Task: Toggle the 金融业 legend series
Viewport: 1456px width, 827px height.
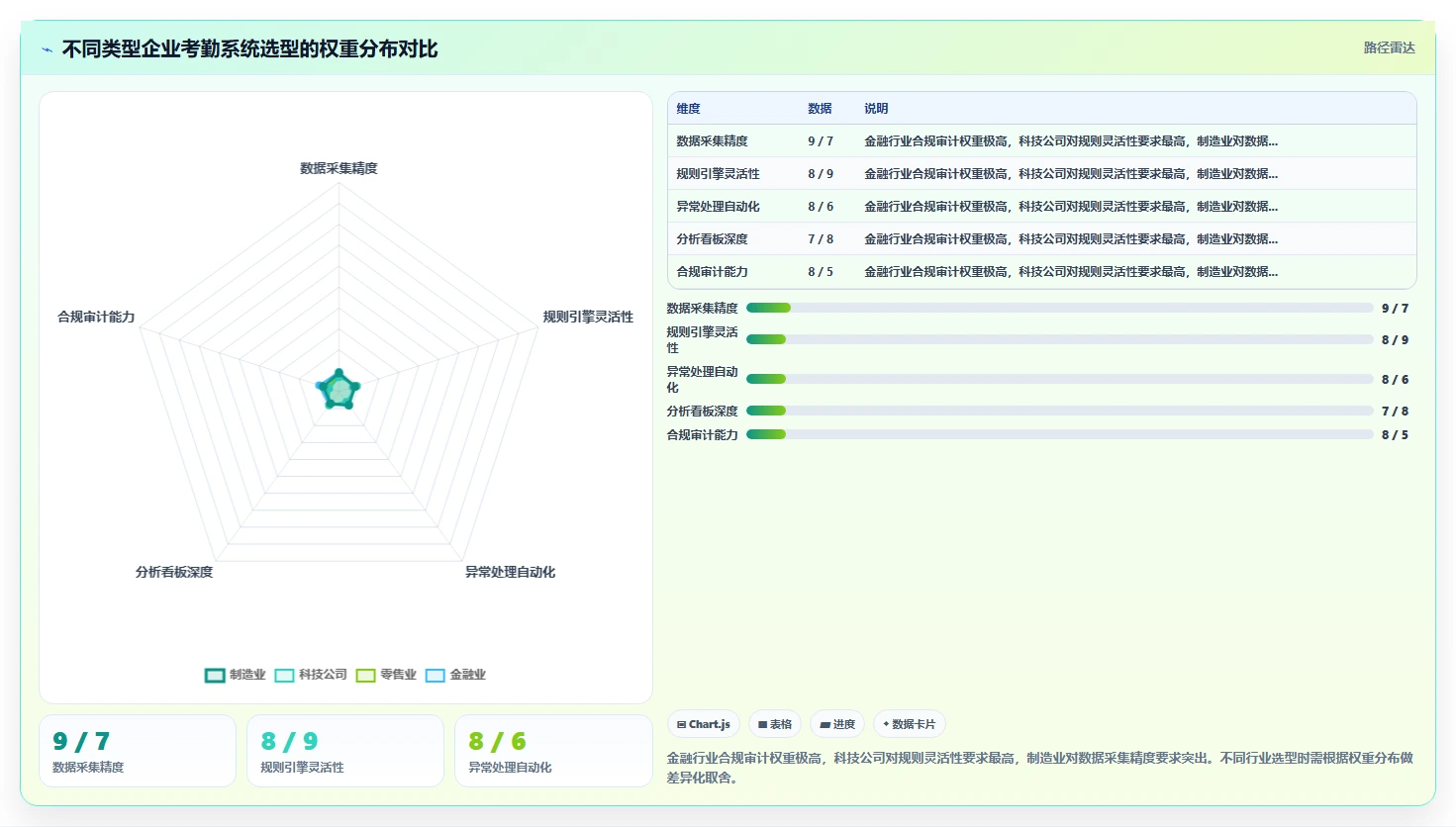Action: (x=455, y=675)
